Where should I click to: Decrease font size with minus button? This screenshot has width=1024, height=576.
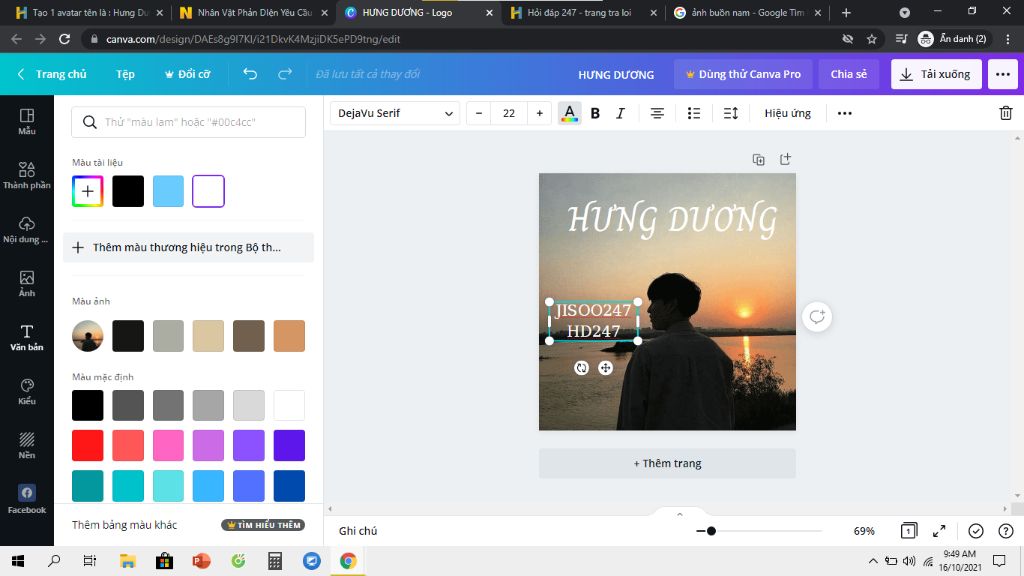(x=479, y=113)
